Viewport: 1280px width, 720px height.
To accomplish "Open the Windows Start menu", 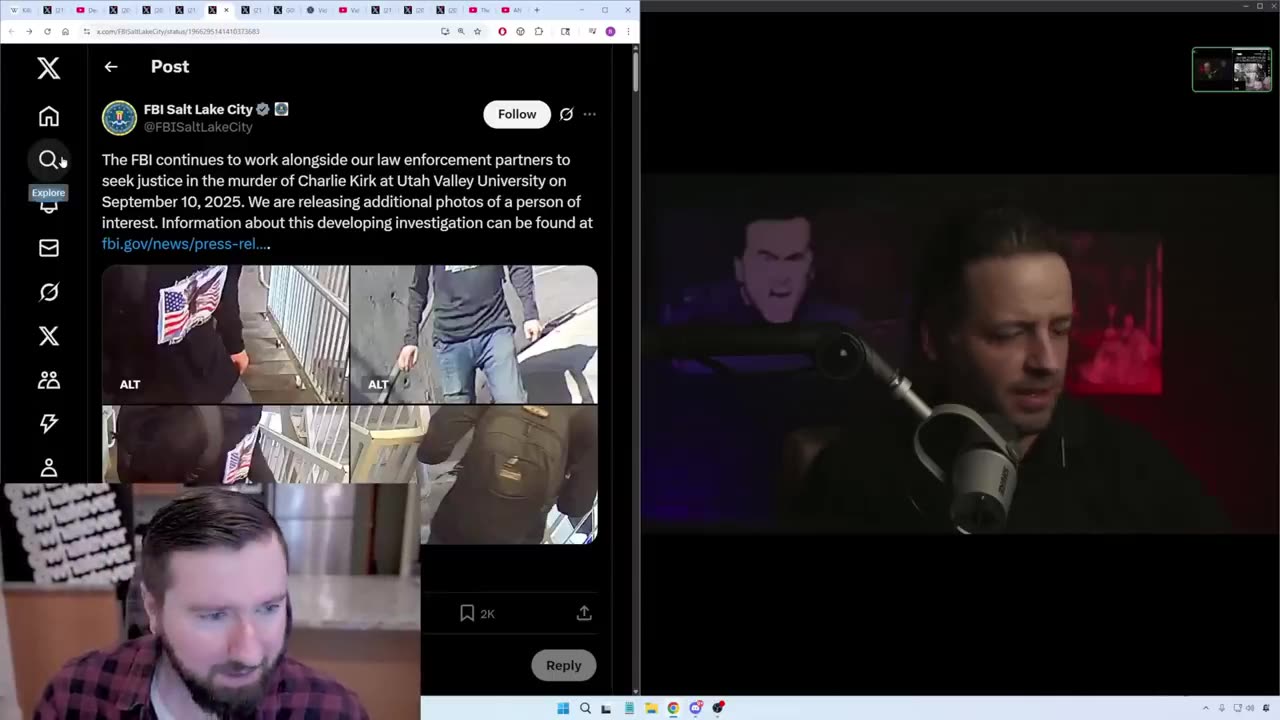I will (563, 708).
